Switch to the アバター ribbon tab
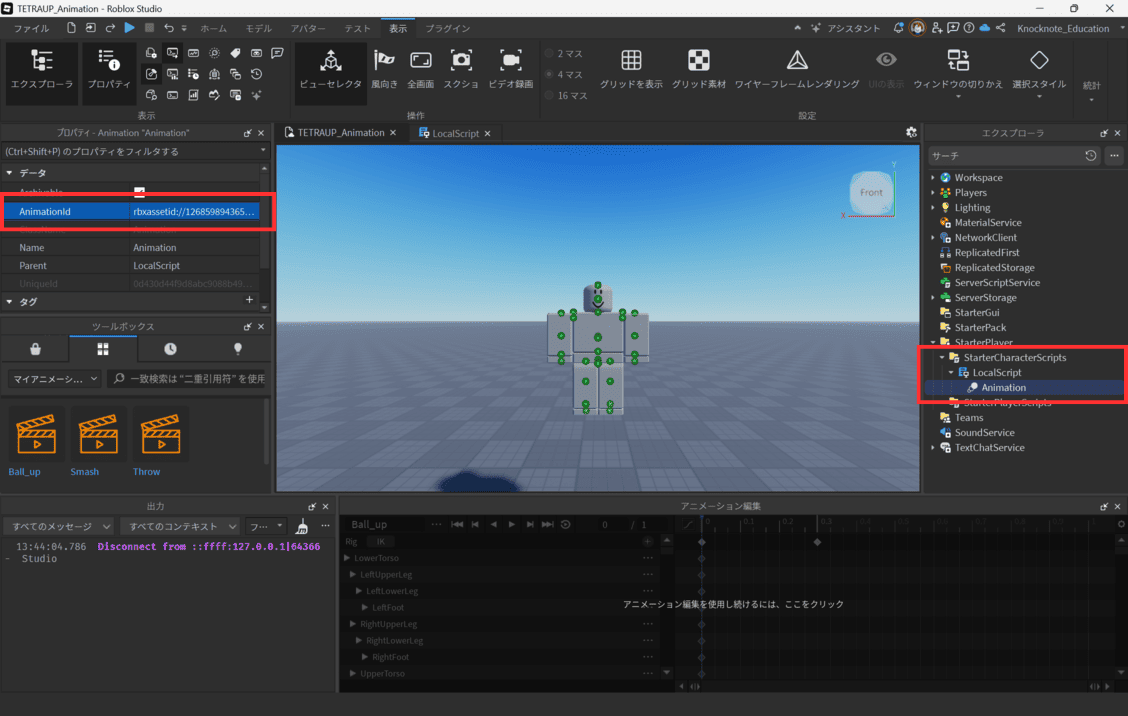The image size is (1128, 716). pyautogui.click(x=308, y=28)
